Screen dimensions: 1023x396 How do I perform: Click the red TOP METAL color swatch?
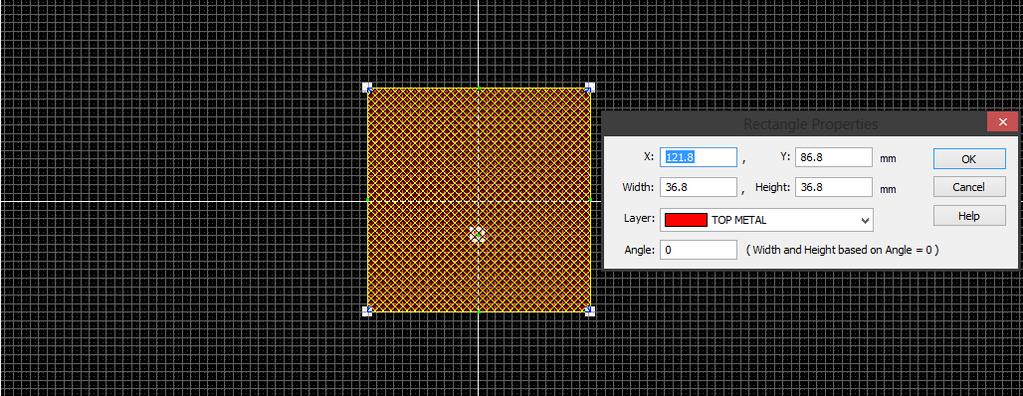(x=685, y=221)
